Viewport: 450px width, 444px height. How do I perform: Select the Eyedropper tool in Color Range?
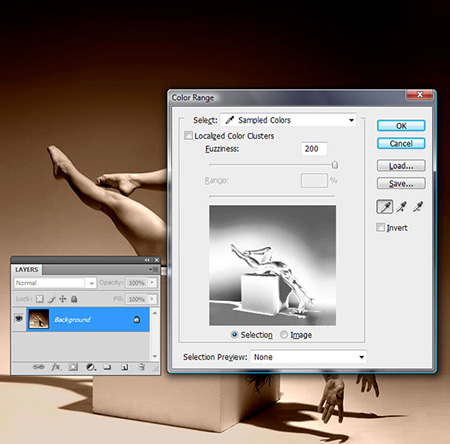coord(384,207)
